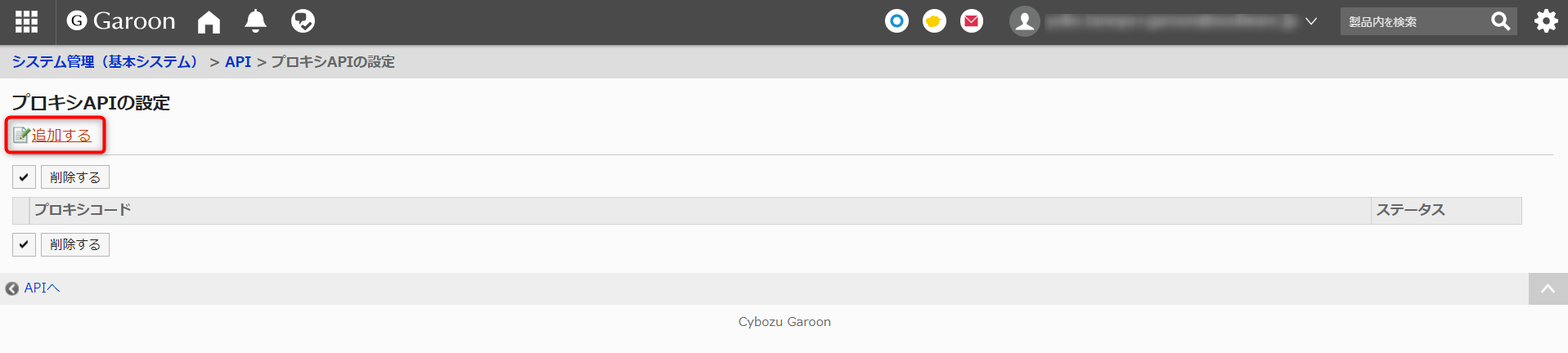
Task: Open the application grid menu icon
Action: [26, 21]
